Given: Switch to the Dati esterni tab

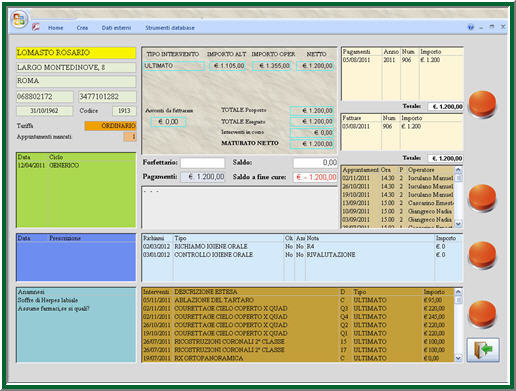Looking at the screenshot, I should coord(116,28).
